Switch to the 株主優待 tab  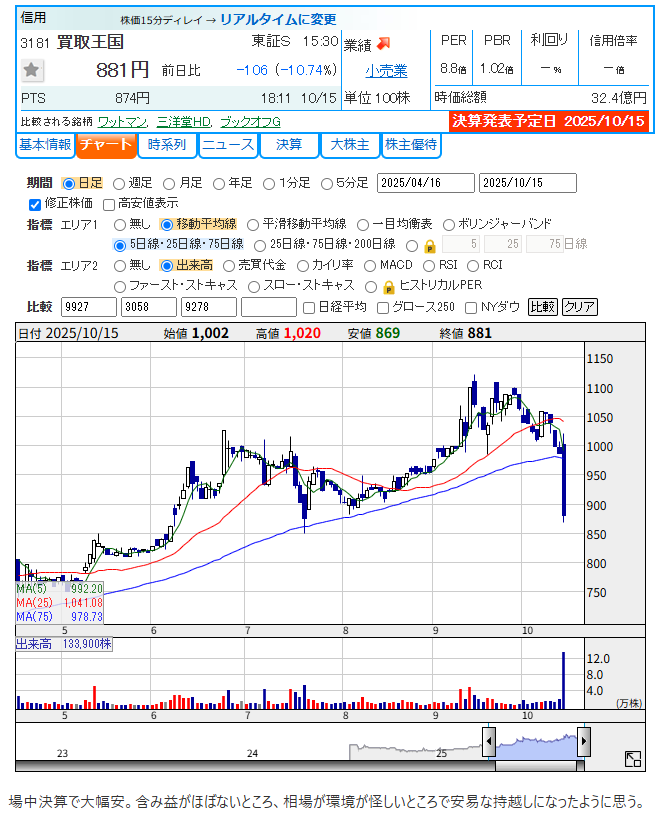click(411, 145)
